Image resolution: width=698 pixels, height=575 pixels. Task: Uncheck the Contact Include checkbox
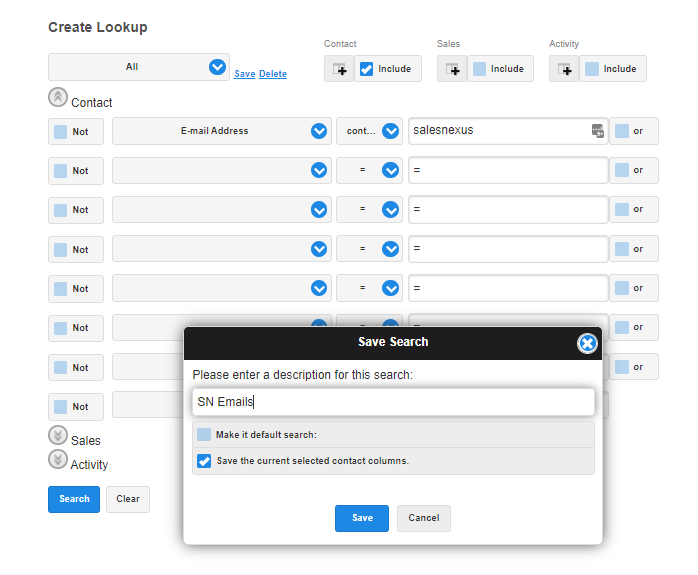(x=367, y=69)
